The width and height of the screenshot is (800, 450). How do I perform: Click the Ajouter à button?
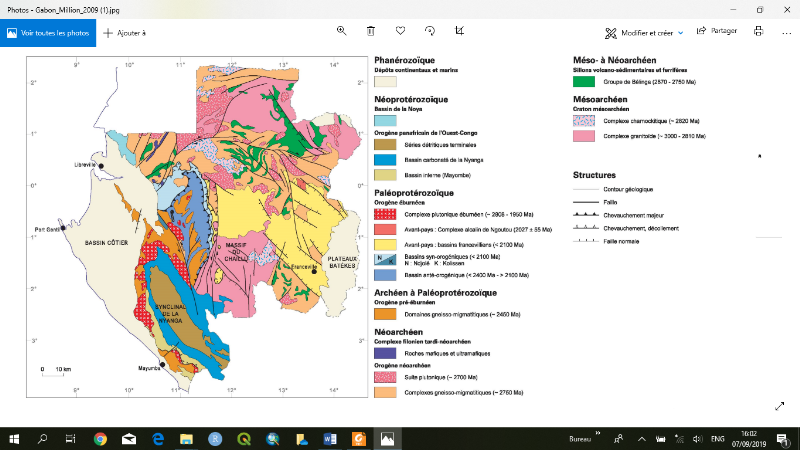124,32
